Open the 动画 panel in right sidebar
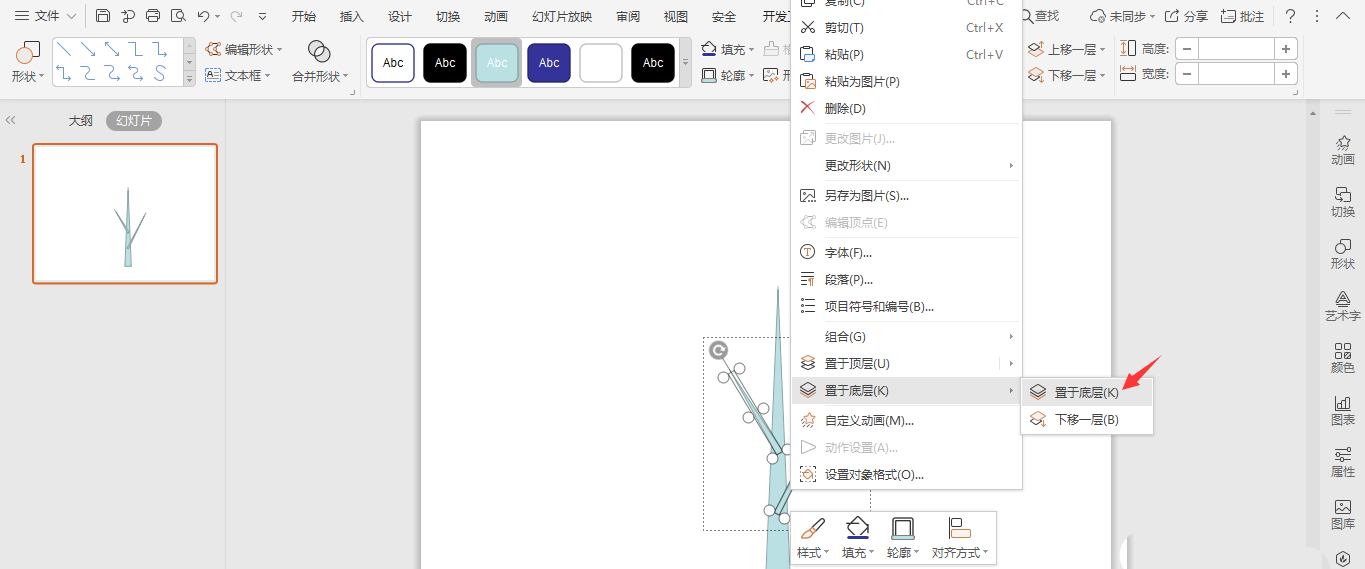 (1343, 150)
